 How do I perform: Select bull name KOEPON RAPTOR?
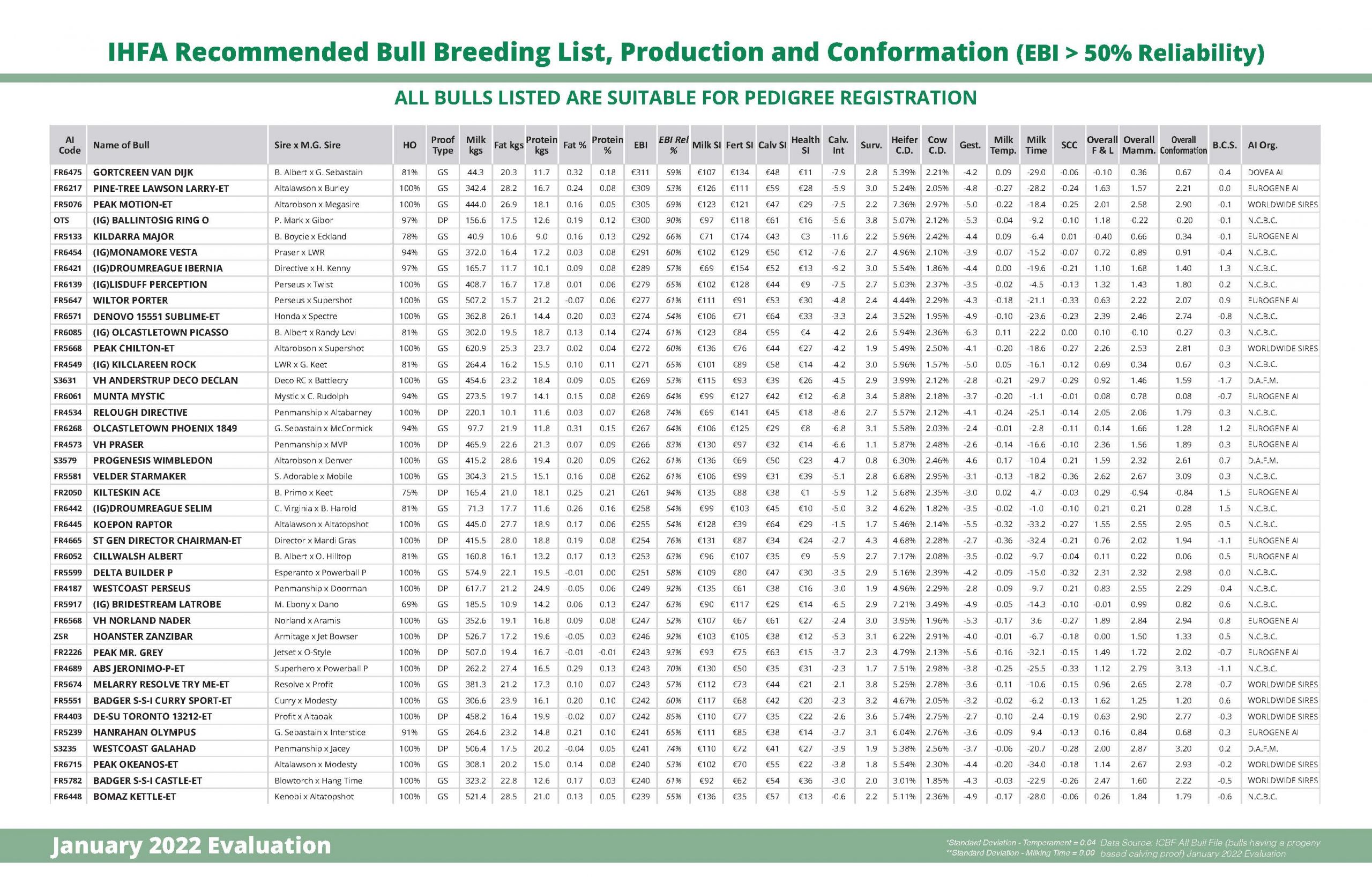coord(132,524)
